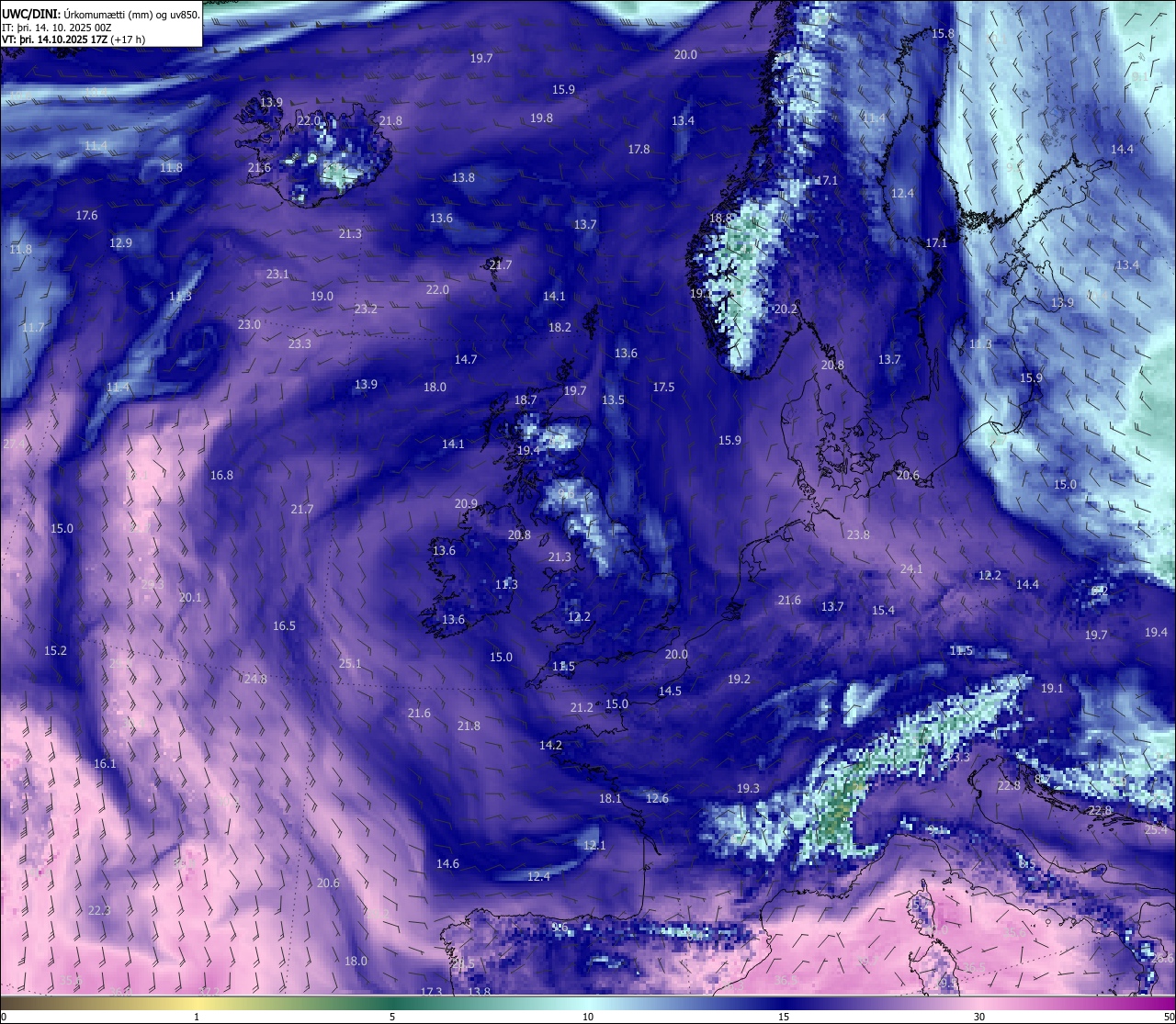
Task: Click the 24.8 map value
Action: [x=255, y=680]
